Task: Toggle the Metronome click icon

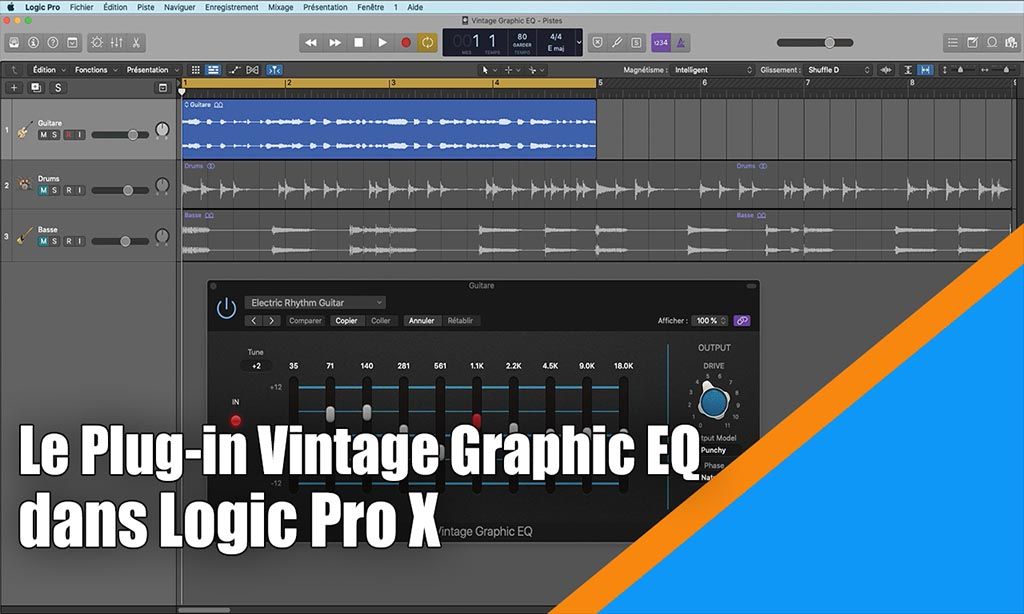Action: [x=680, y=42]
